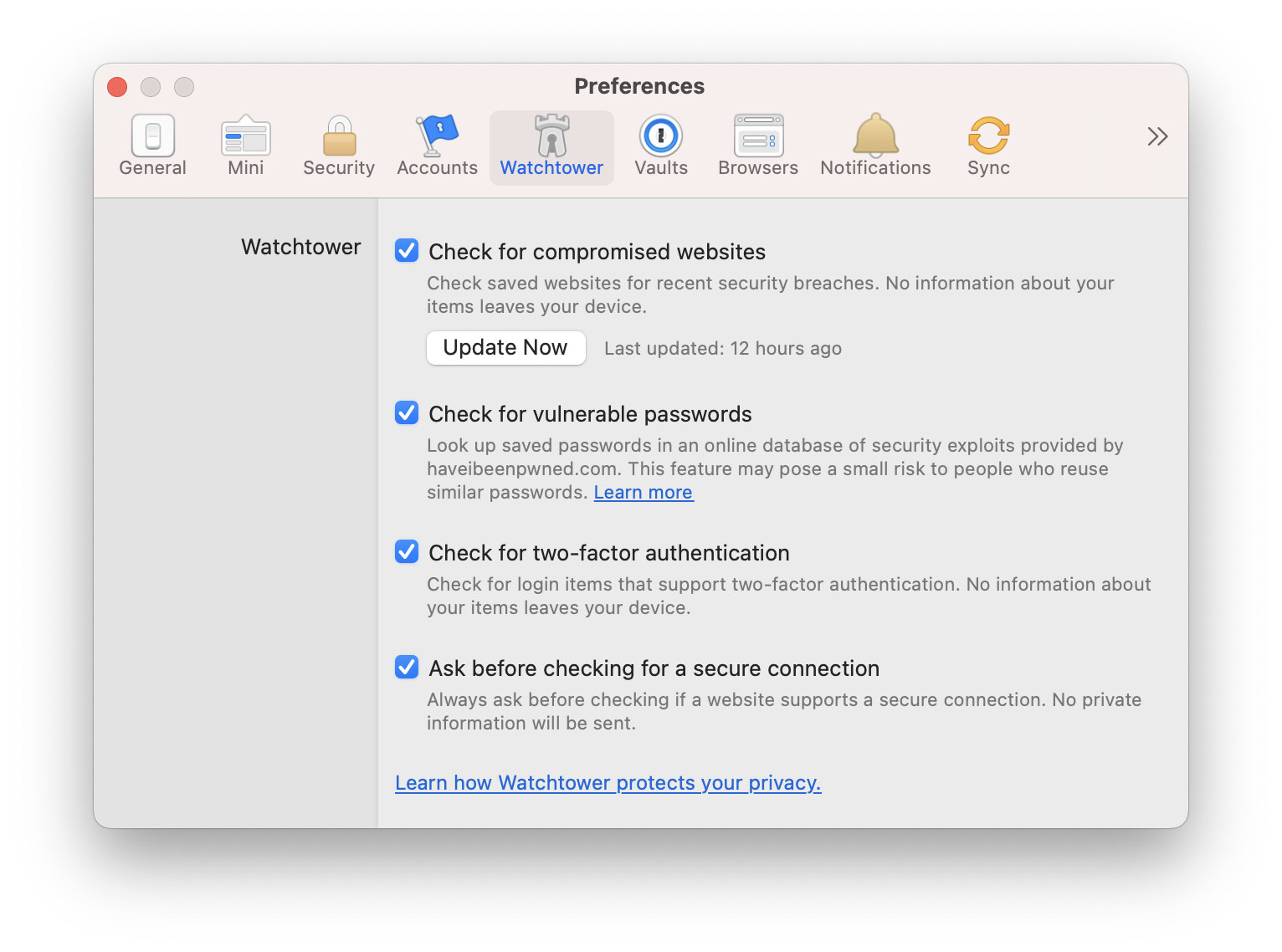Click the Watchtower tab label
The image size is (1282, 952).
coord(551,168)
